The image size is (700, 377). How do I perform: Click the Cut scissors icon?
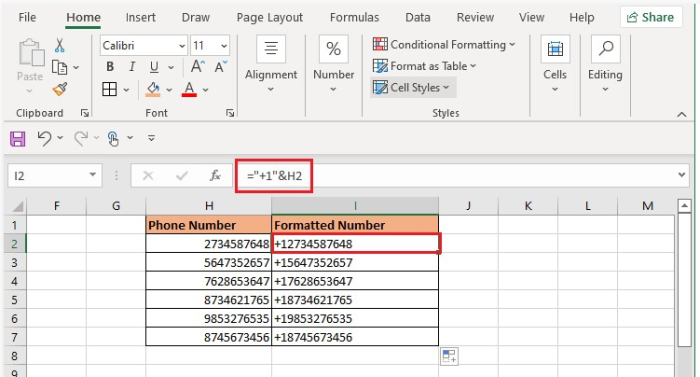pos(59,46)
